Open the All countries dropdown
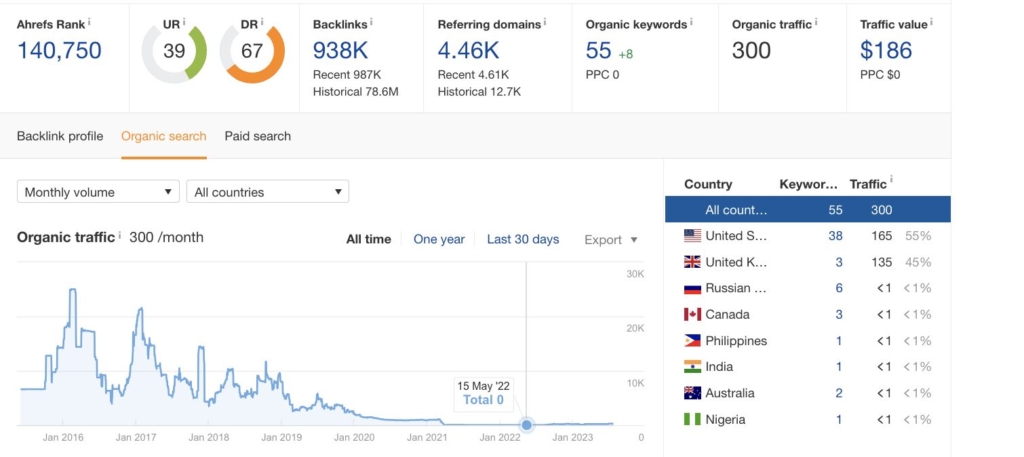This screenshot has height=457, width=1024. click(x=267, y=192)
